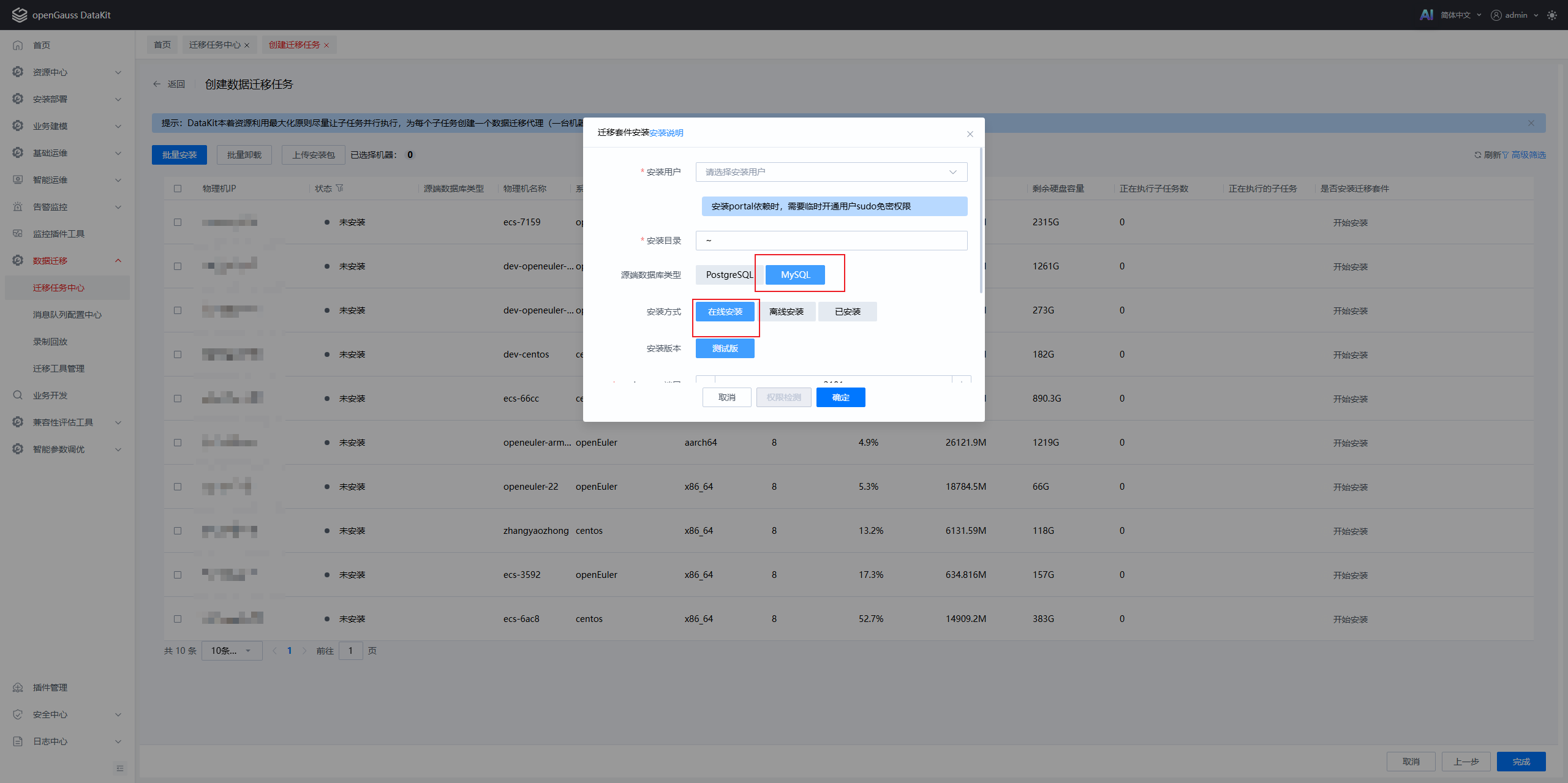Open the page size dropdown 10条
Viewport: 1568px width, 783px height.
point(232,651)
